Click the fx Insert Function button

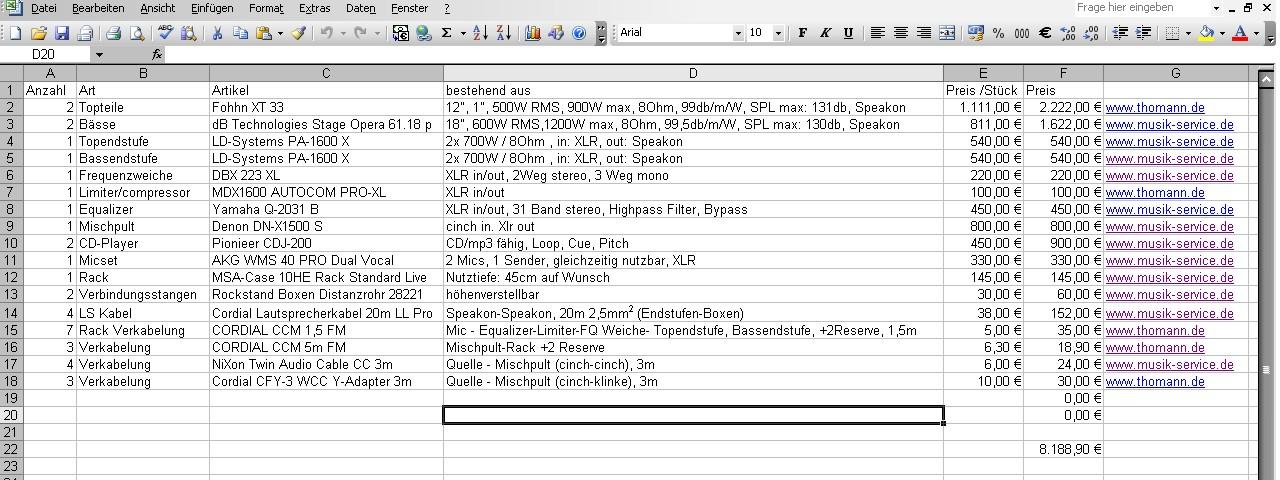157,54
